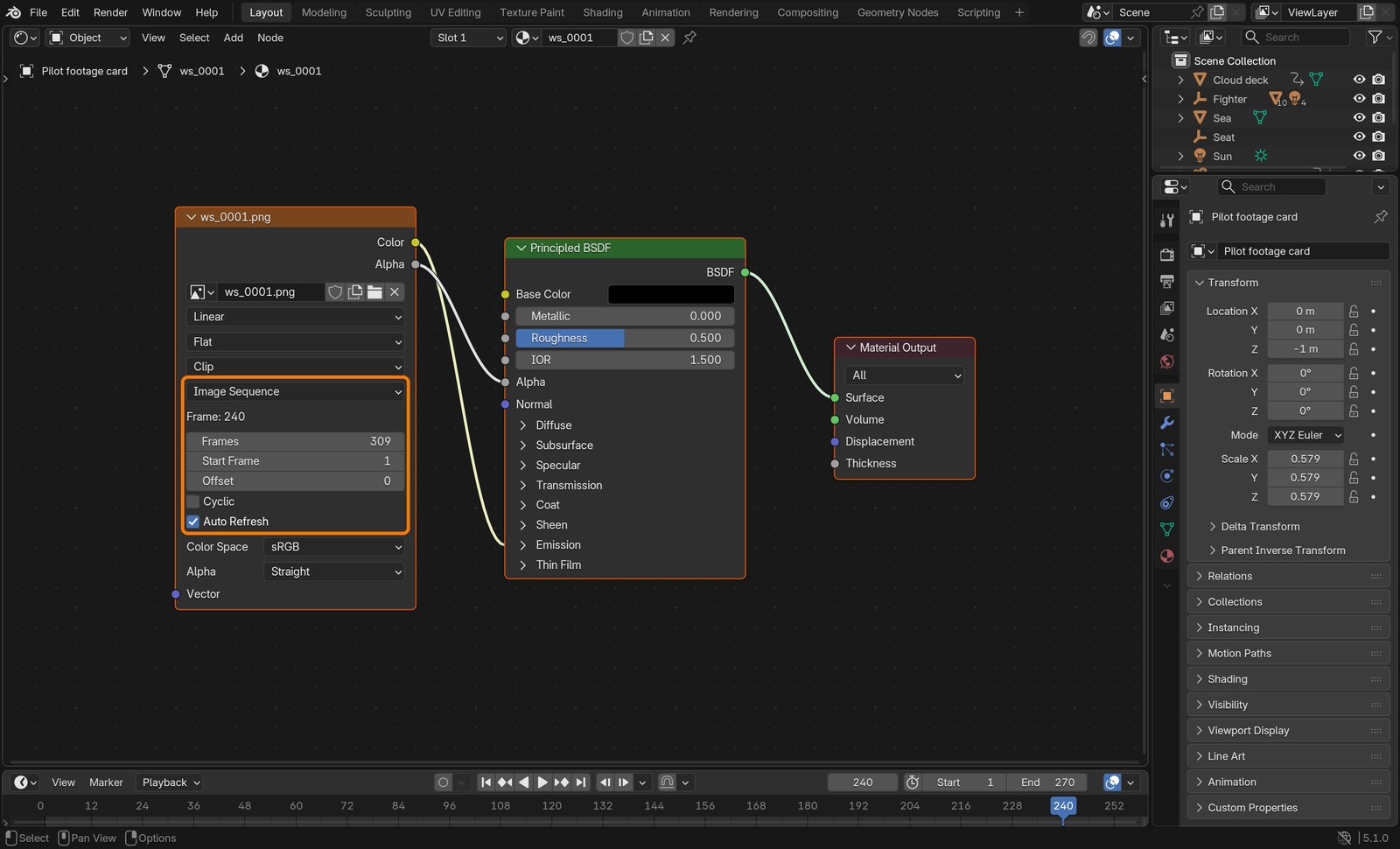Open the Render menu
Image resolution: width=1400 pixels, height=849 pixels.
[x=110, y=12]
